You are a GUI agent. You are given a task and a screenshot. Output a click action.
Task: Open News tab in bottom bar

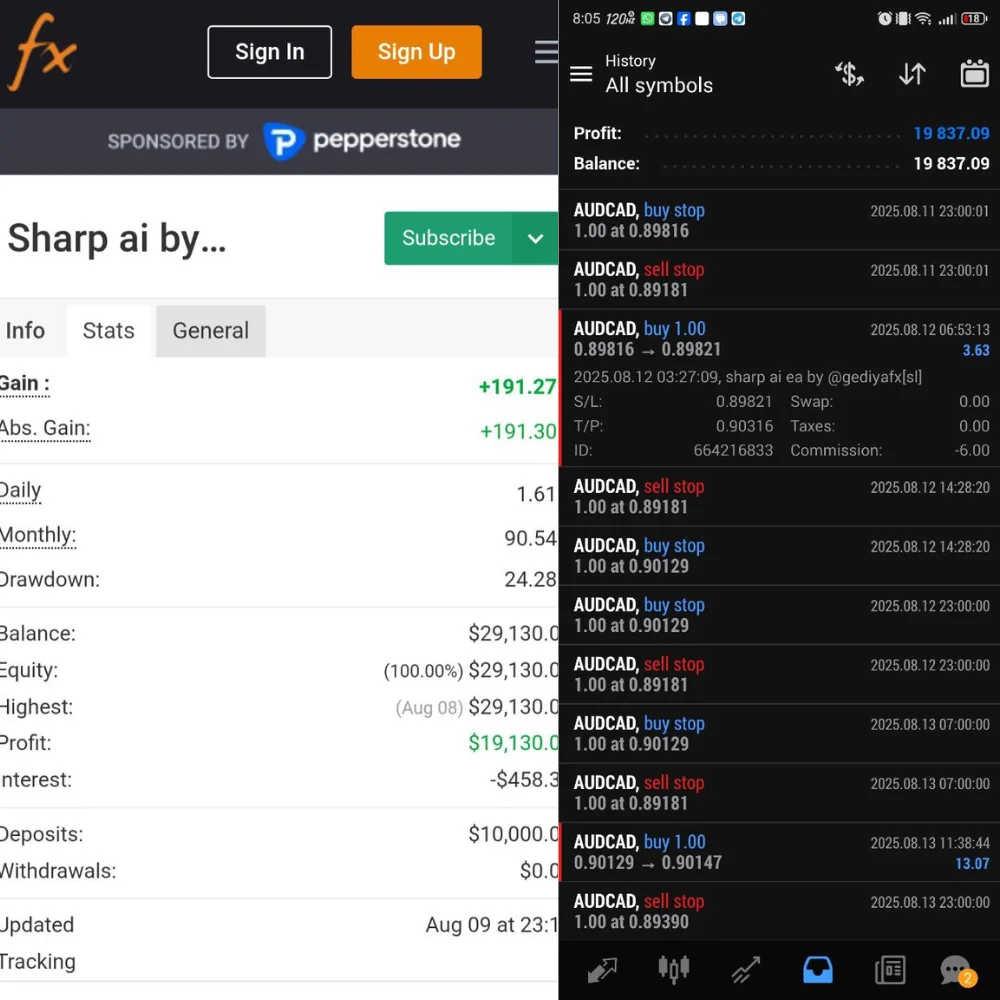[890, 970]
